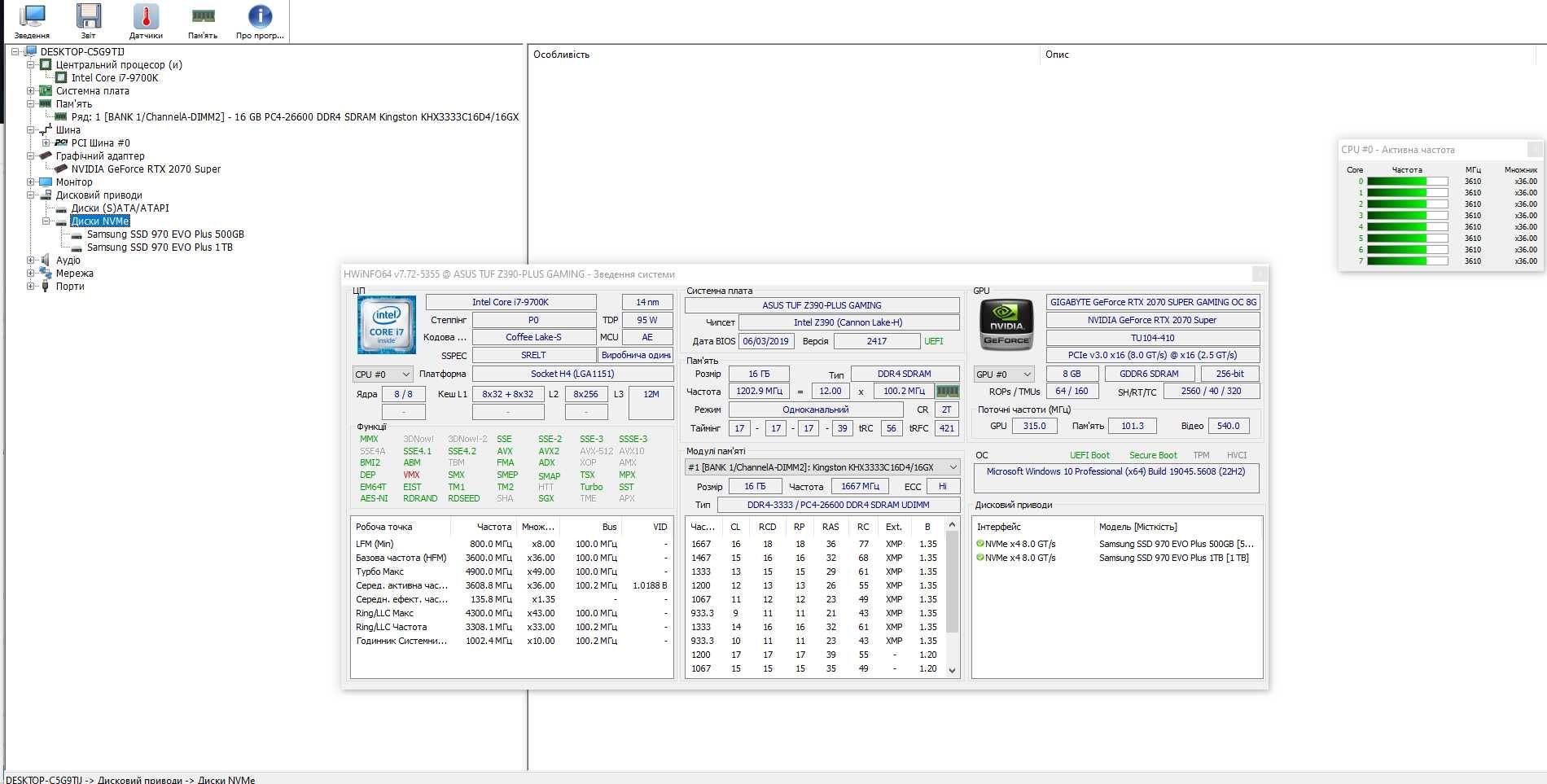
Task: Click the NVIDIA GeForce logo in summary
Action: pos(1006,325)
